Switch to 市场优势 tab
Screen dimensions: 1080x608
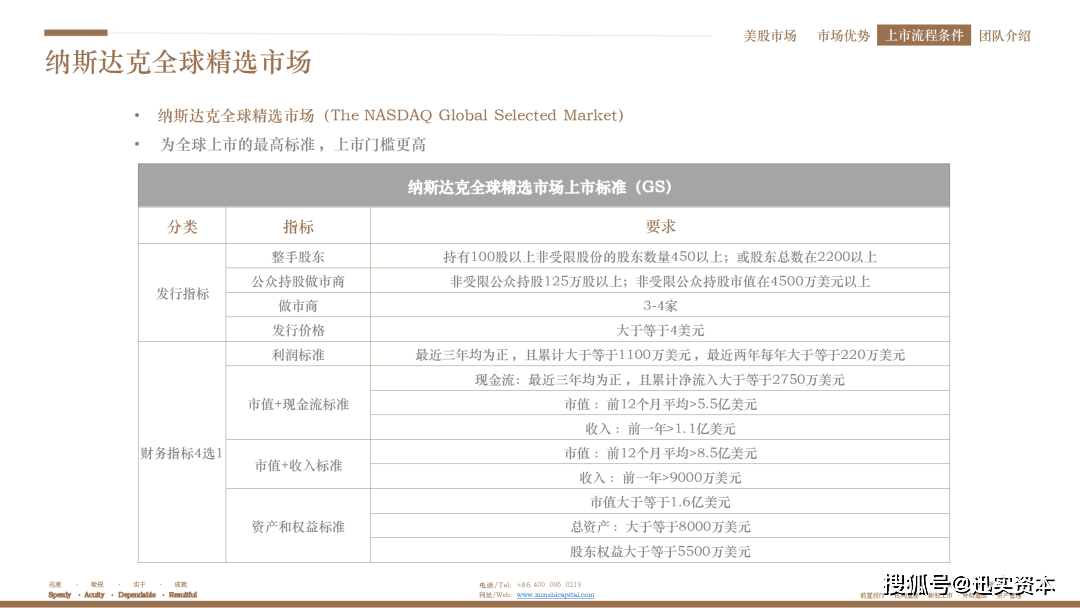pos(843,36)
